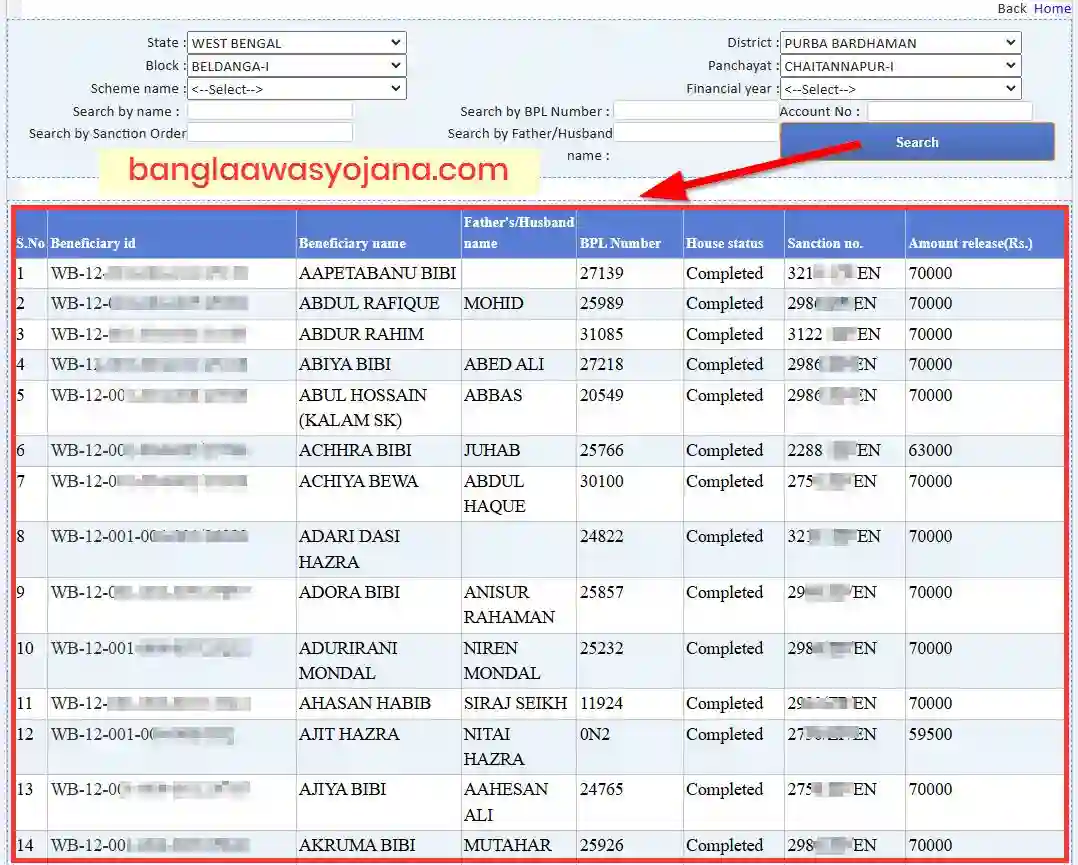Viewport: 1078px width, 865px height.
Task: Click father name AAHESAN ALI
Action: [506, 802]
